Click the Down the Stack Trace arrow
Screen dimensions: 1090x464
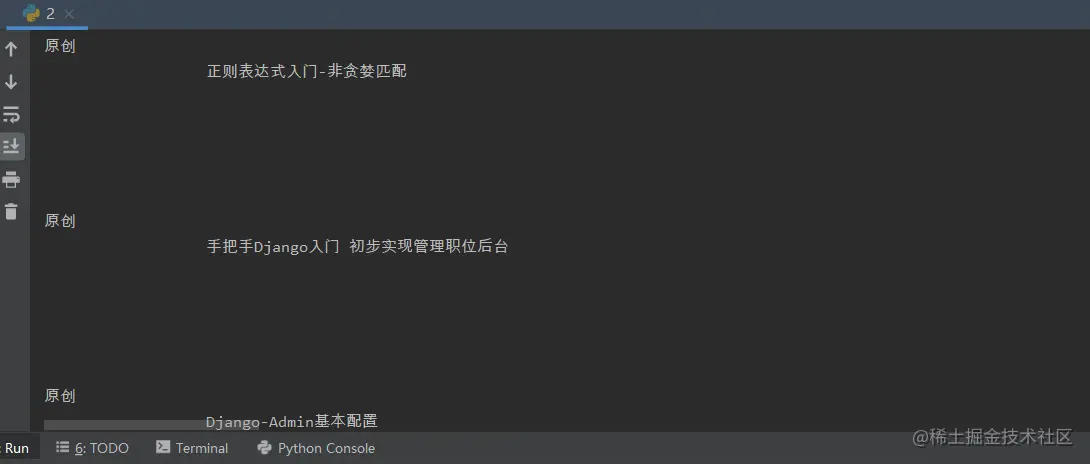pos(11,82)
